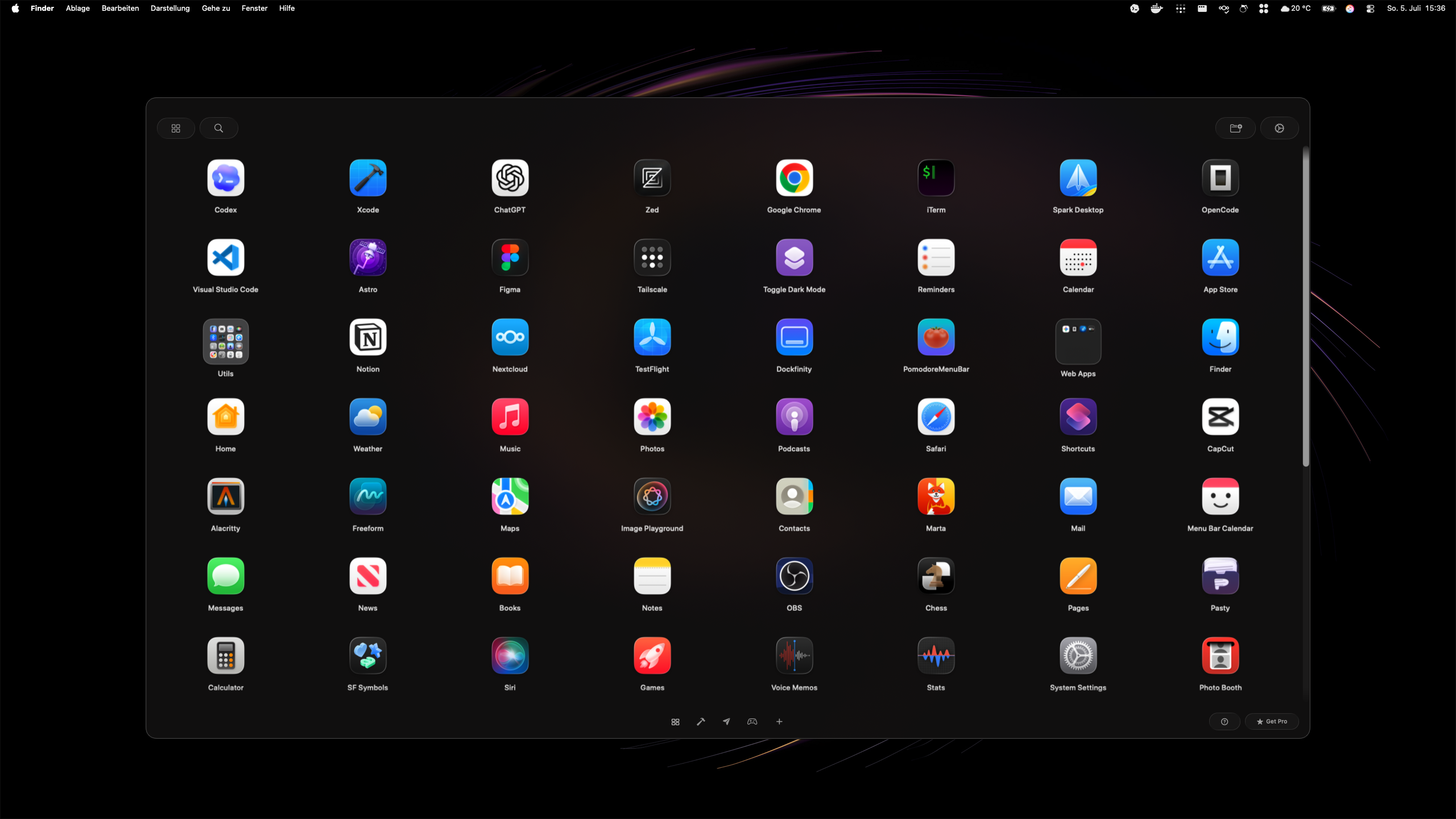Open launcher settings gear button

click(1279, 128)
